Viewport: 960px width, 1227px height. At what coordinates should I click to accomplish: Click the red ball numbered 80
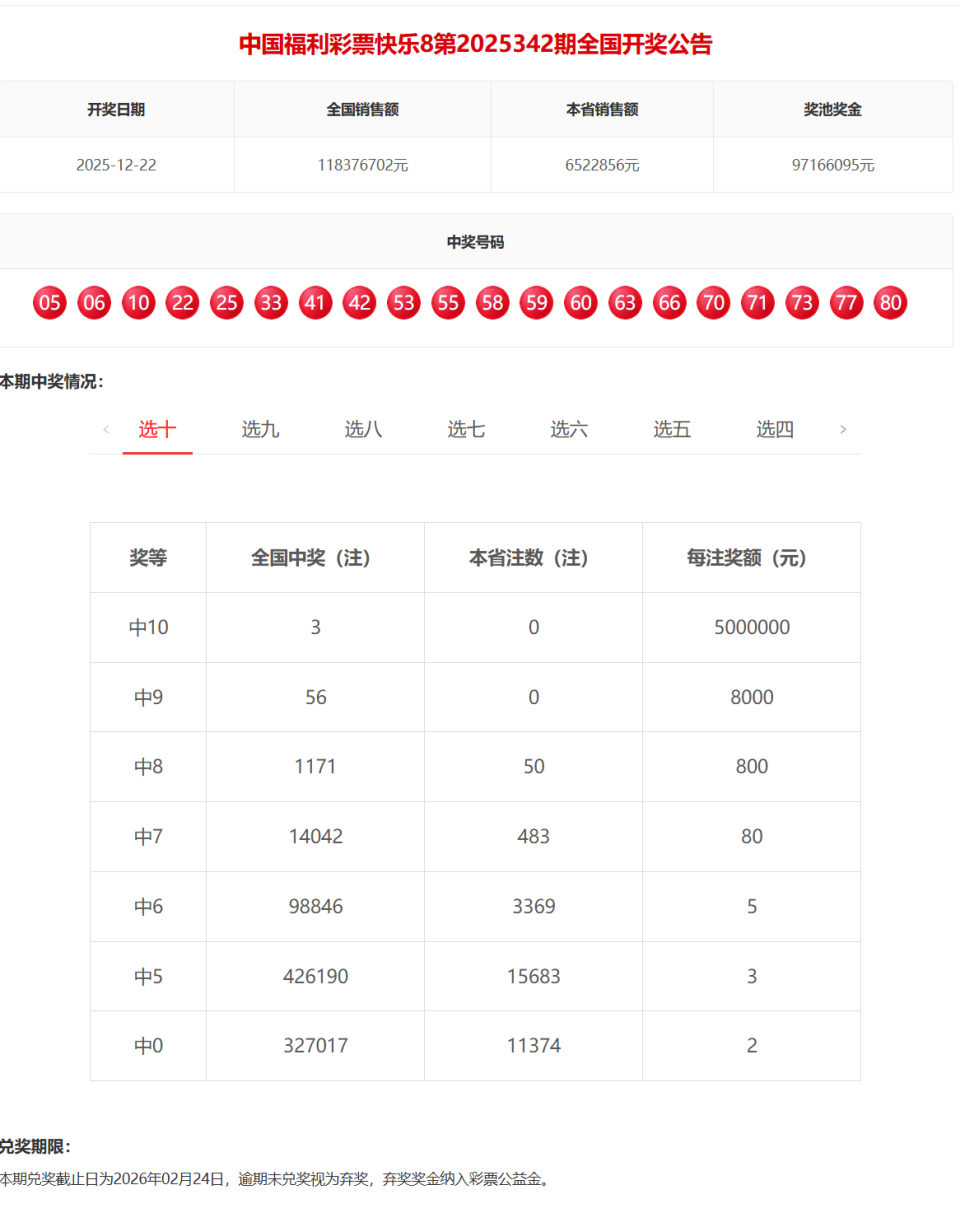890,302
